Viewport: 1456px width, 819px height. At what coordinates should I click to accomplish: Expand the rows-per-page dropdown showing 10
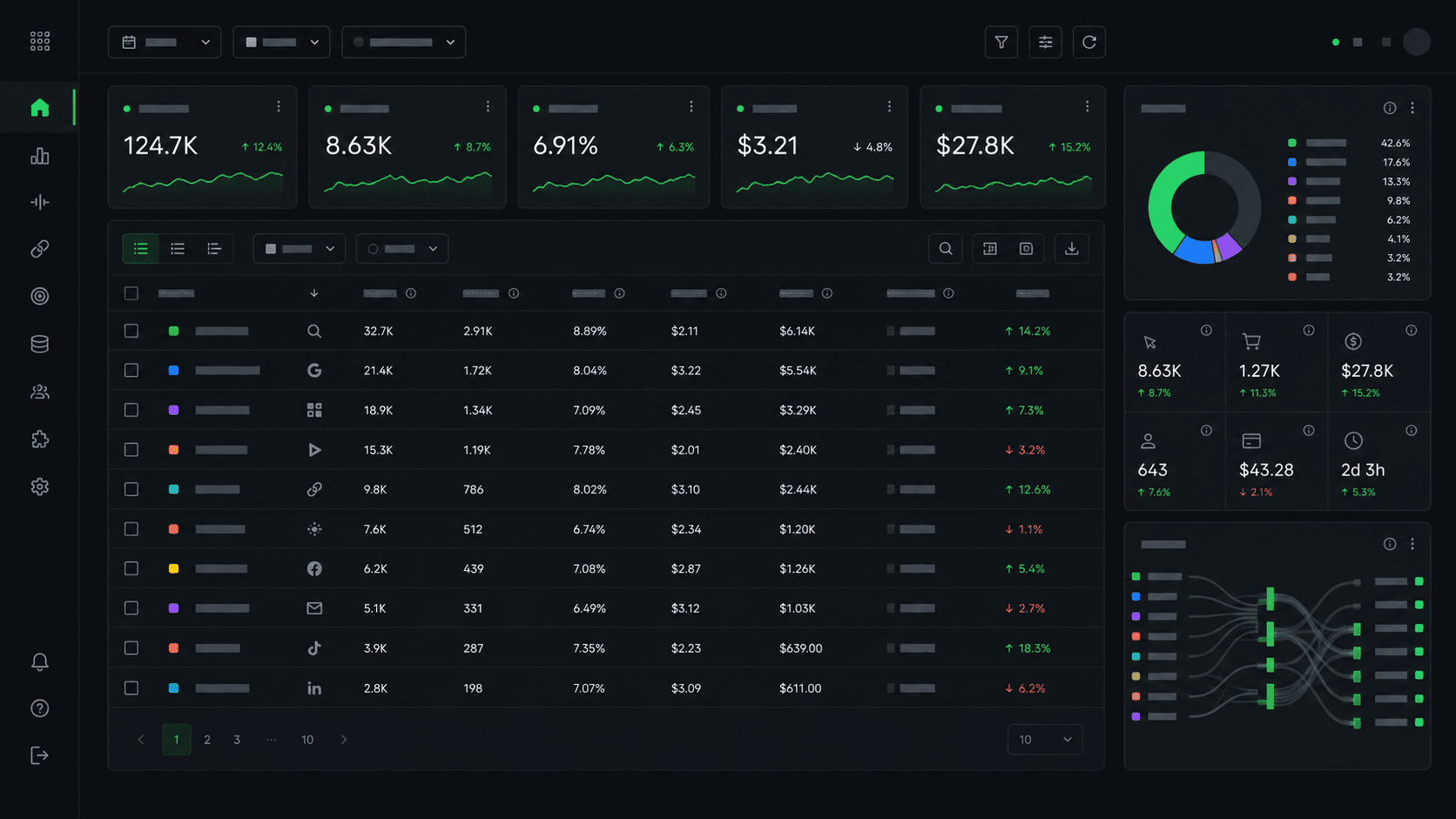tap(1045, 740)
